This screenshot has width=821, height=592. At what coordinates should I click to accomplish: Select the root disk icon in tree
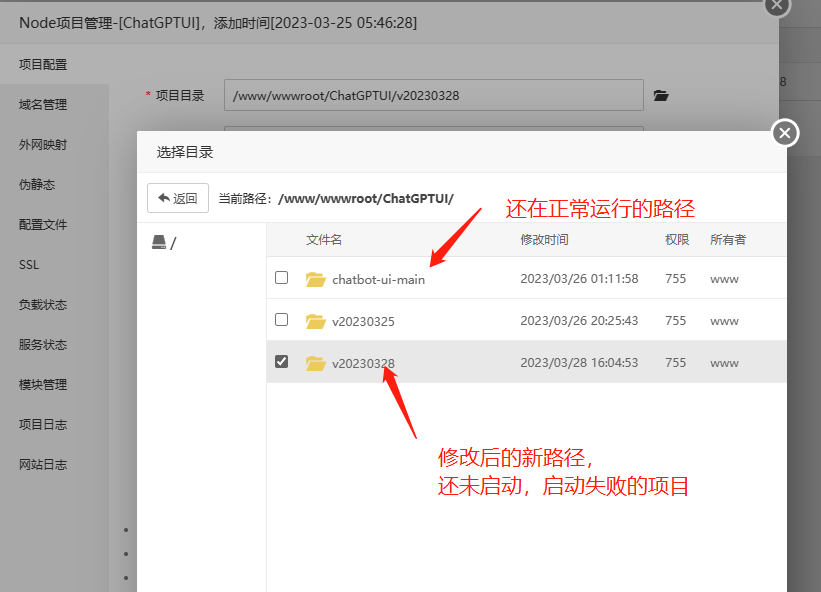pyautogui.click(x=159, y=242)
